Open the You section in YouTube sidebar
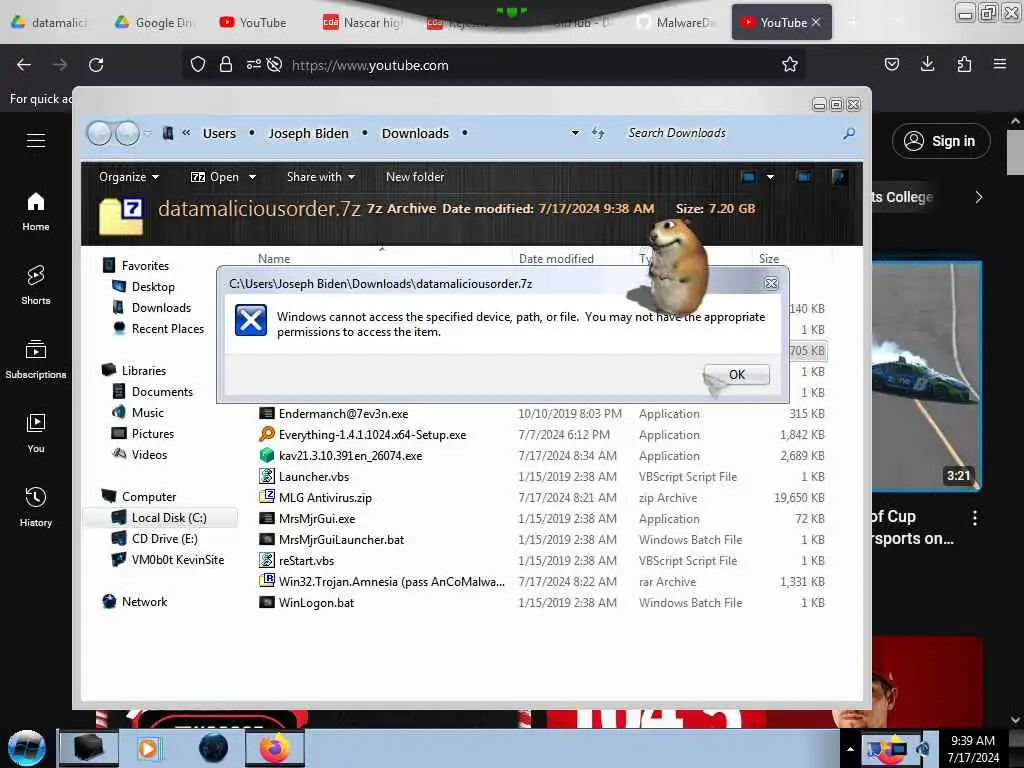Viewport: 1024px width, 768px height. click(36, 433)
